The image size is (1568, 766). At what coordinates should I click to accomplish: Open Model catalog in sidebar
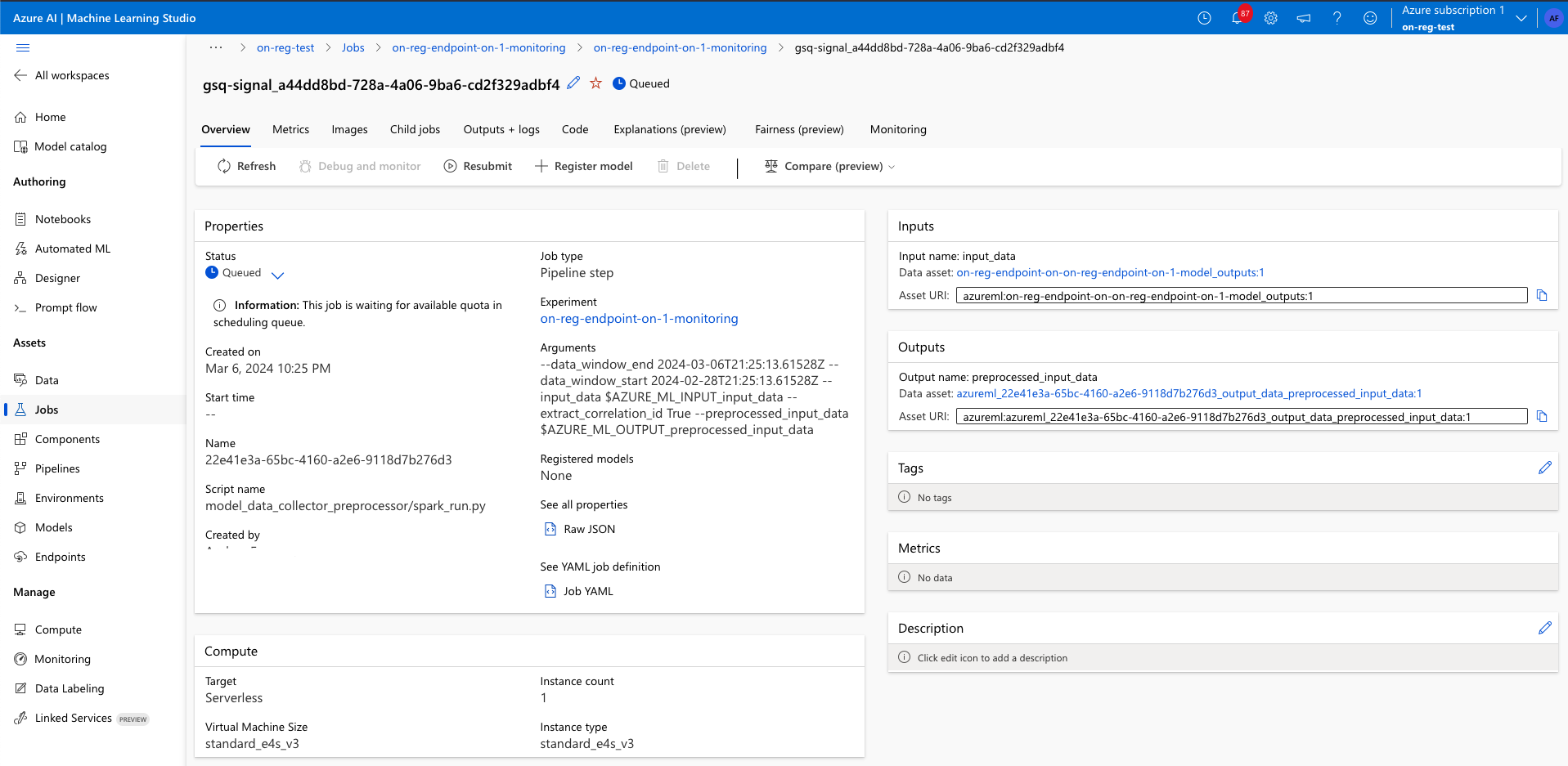tap(61, 146)
